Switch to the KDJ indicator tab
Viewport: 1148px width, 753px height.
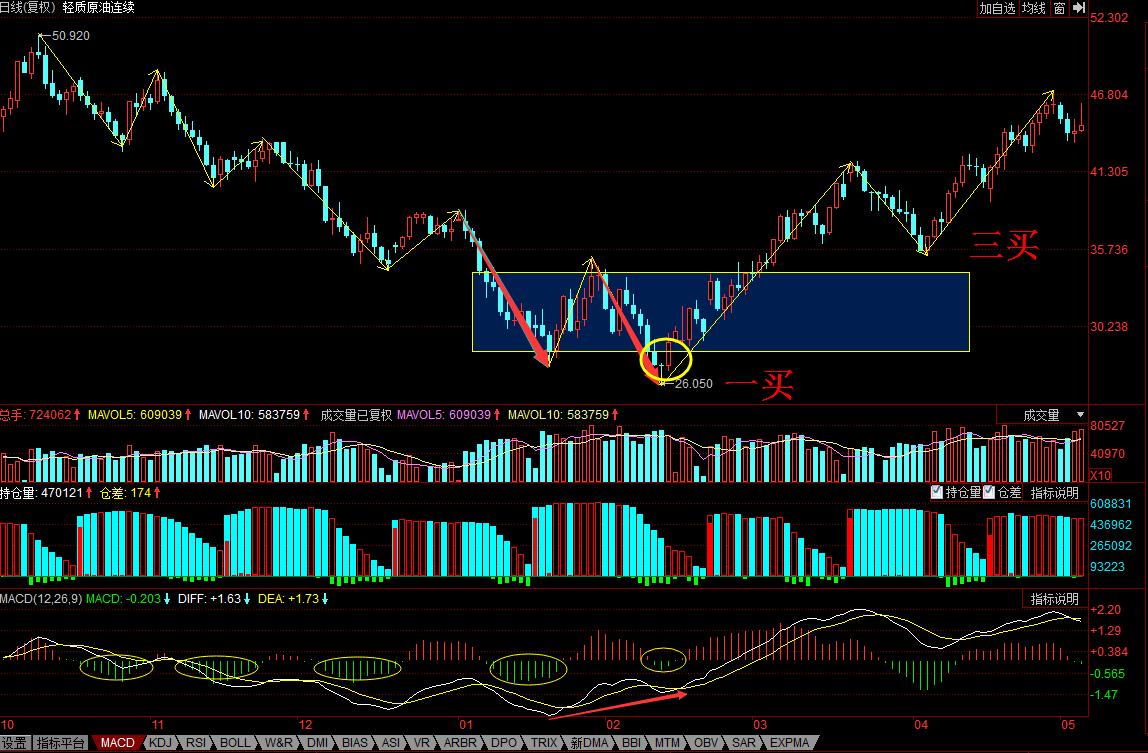coord(160,743)
